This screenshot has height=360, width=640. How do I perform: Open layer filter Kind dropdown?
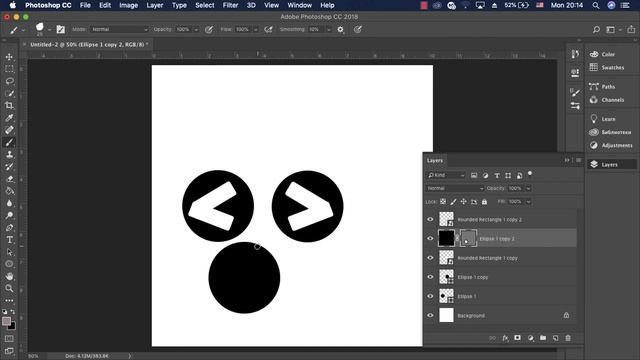tap(446, 175)
